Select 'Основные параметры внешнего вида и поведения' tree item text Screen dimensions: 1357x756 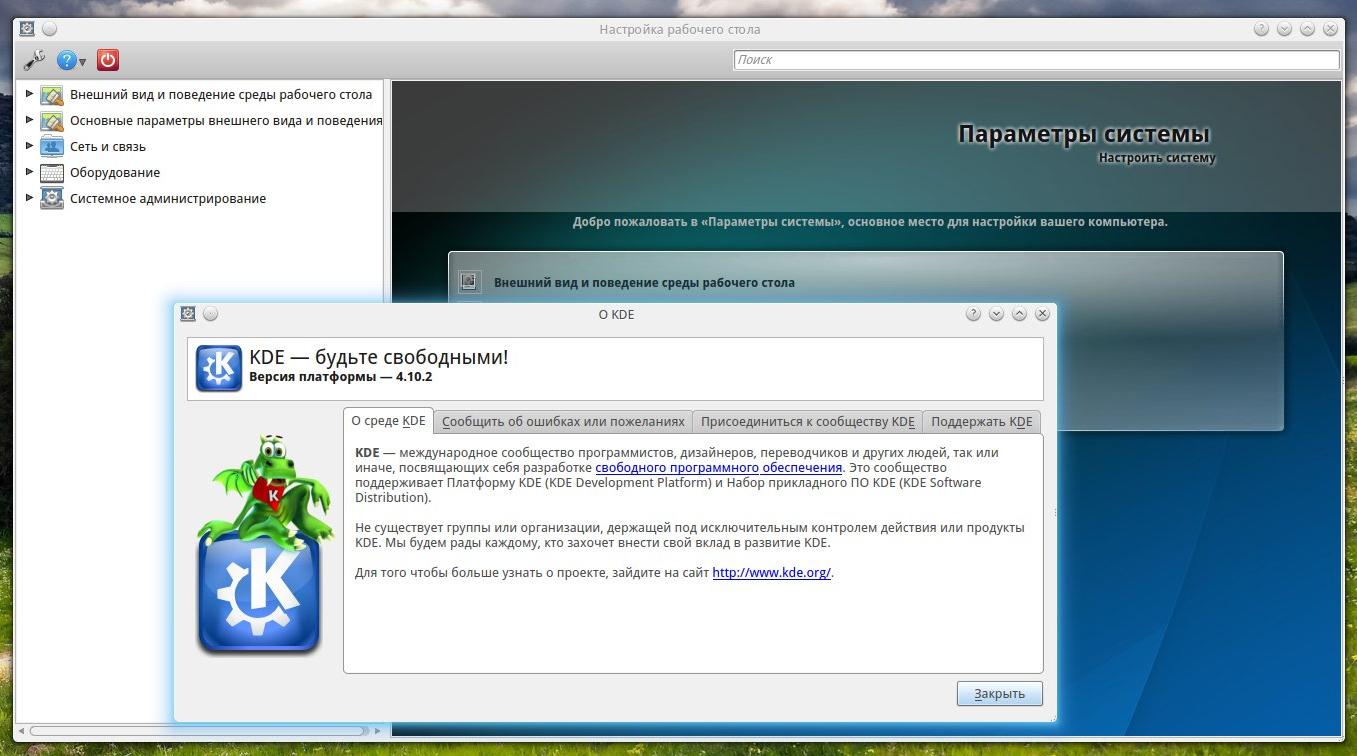tap(226, 121)
